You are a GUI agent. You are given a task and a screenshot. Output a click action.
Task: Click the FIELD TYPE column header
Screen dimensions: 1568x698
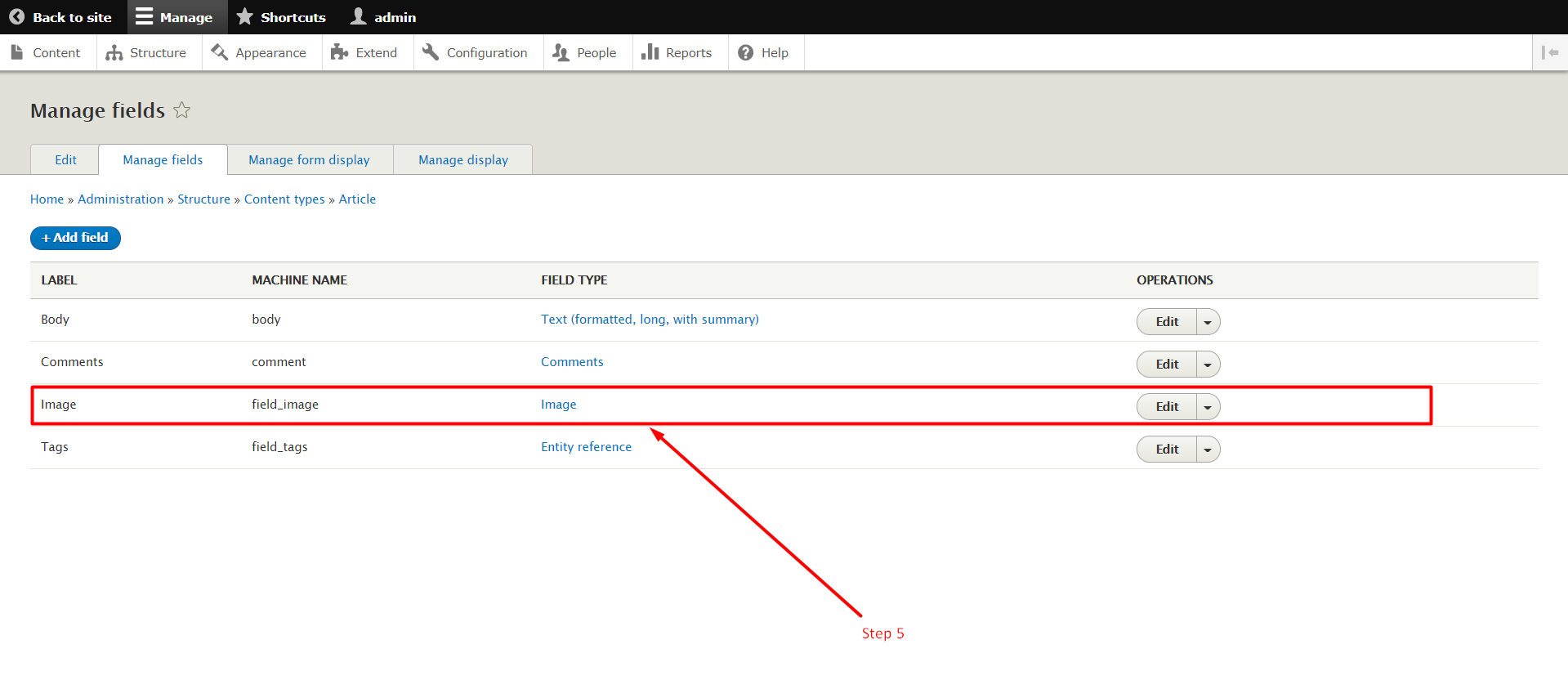(x=574, y=280)
